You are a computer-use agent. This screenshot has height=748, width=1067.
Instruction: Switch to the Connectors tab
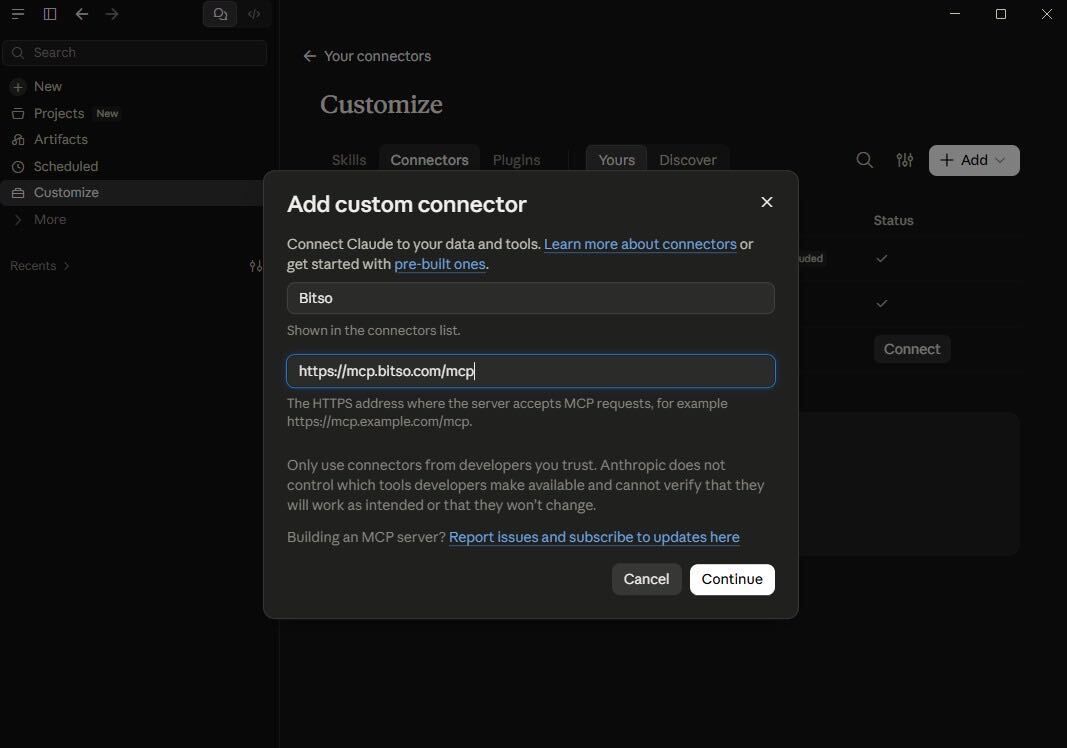(429, 160)
